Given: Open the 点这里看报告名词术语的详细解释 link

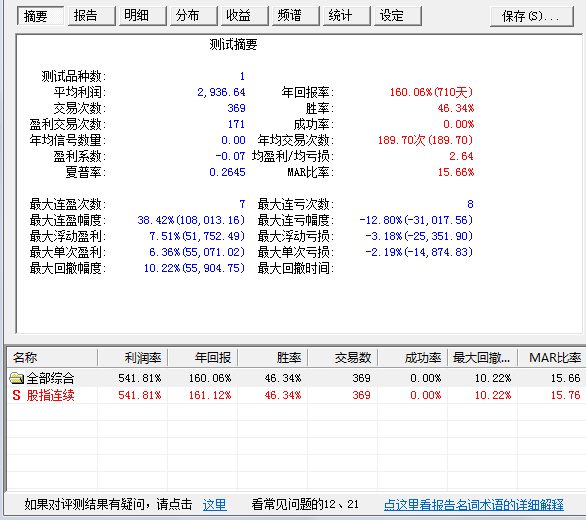Looking at the screenshot, I should 474,505.
